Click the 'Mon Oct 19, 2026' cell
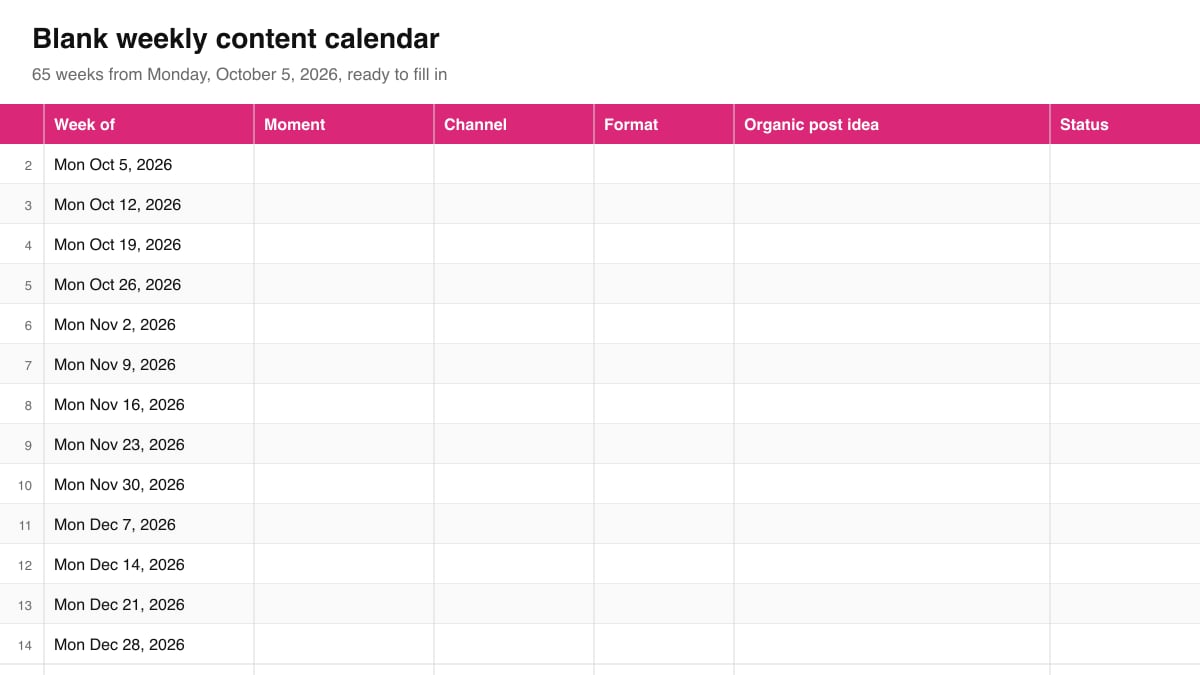Screen dimensions: 1200x675 coord(149,244)
